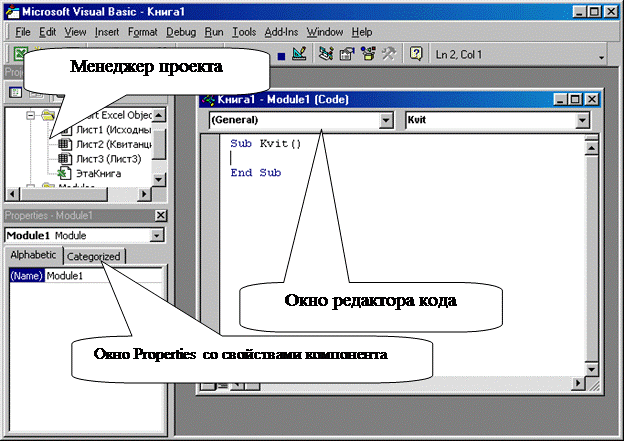
Task: Open the Help menu
Action: (x=362, y=32)
